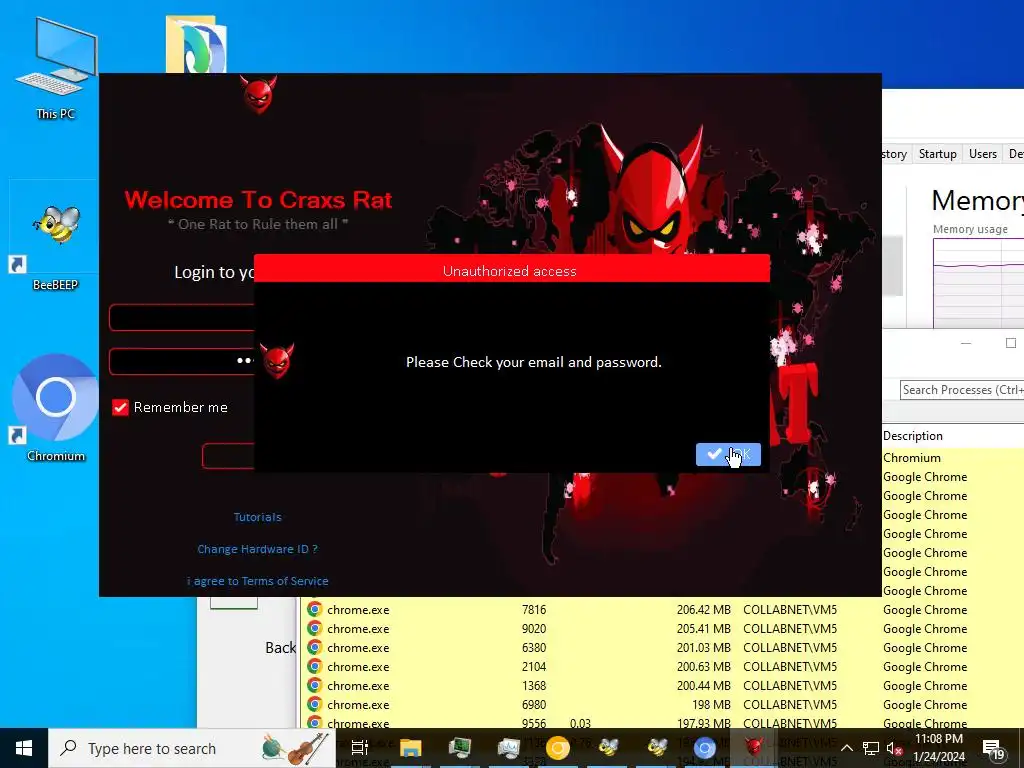Click the email input field on Craxs Rat login

[182, 317]
